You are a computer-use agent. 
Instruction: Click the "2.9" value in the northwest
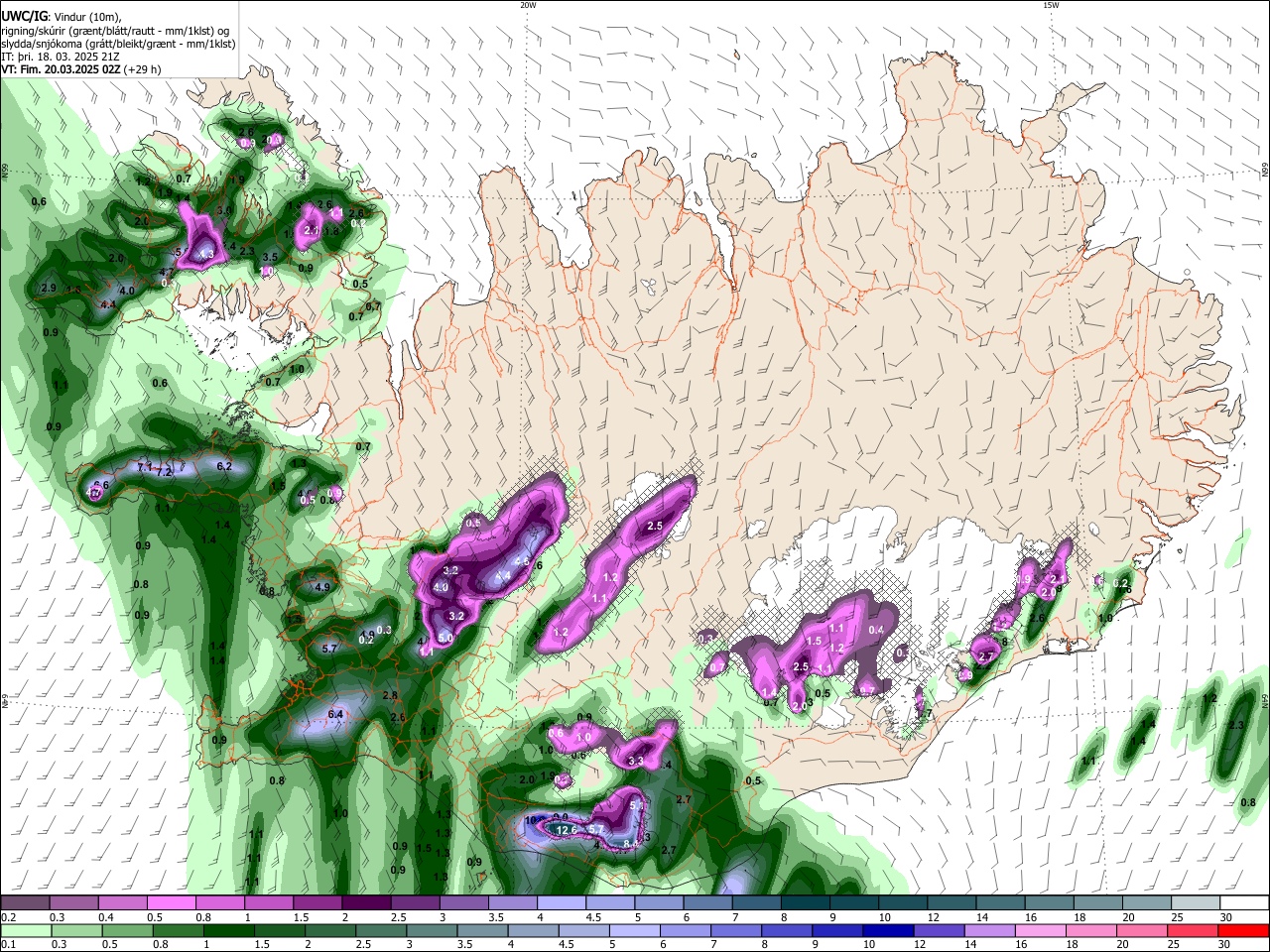[49, 289]
